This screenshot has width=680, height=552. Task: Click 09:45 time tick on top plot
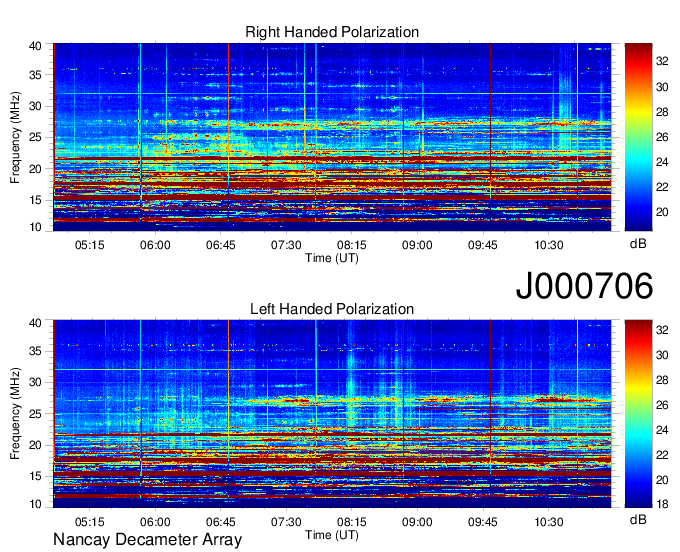[x=483, y=245]
